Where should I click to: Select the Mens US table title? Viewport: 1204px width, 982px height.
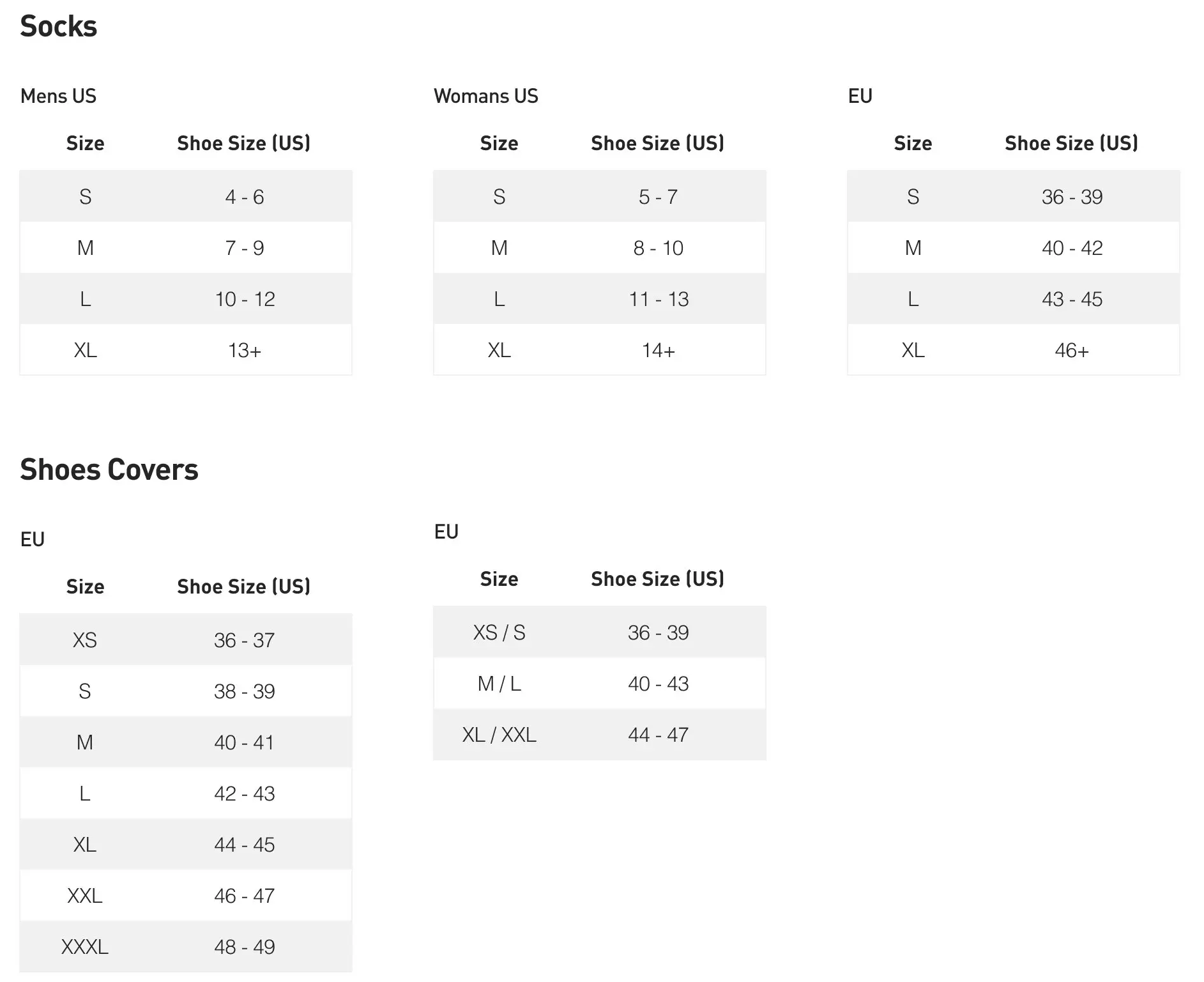click(x=58, y=96)
